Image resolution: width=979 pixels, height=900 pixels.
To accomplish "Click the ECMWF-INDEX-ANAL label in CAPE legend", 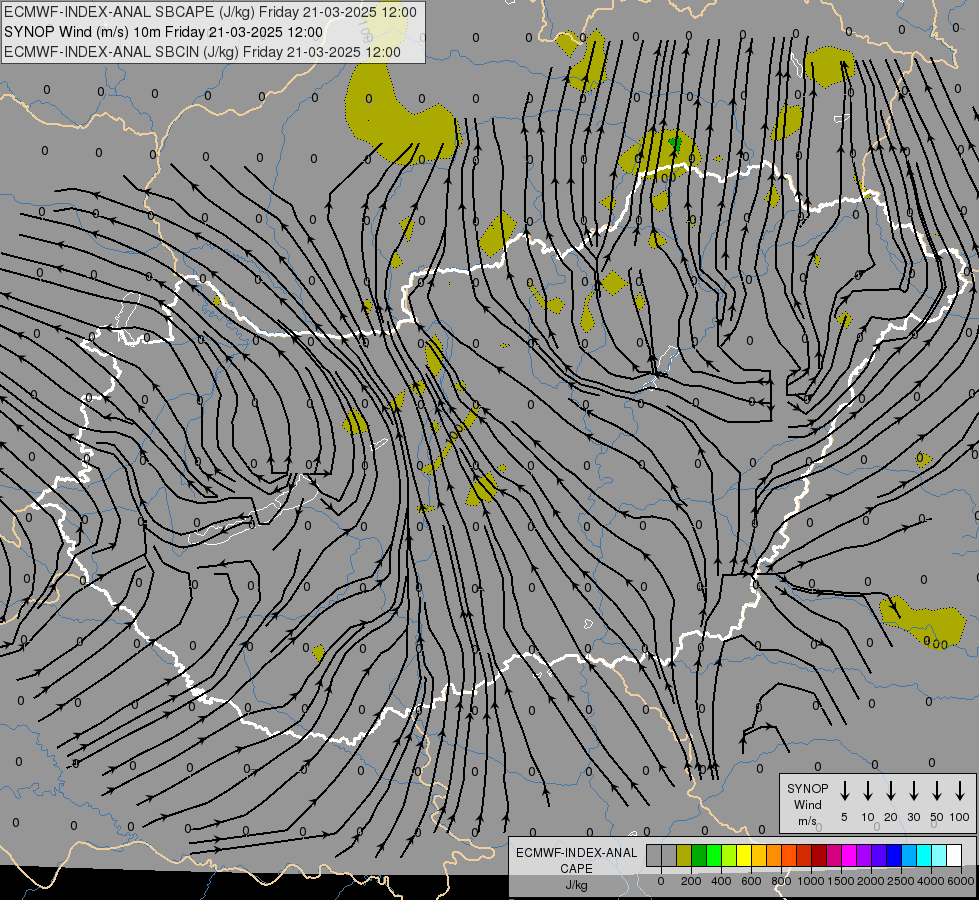I will coord(576,853).
